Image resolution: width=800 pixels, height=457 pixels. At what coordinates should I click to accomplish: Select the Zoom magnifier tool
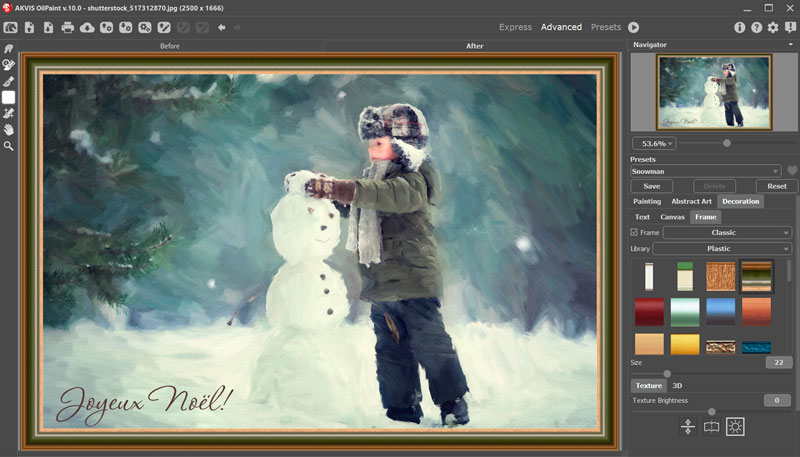coord(9,146)
